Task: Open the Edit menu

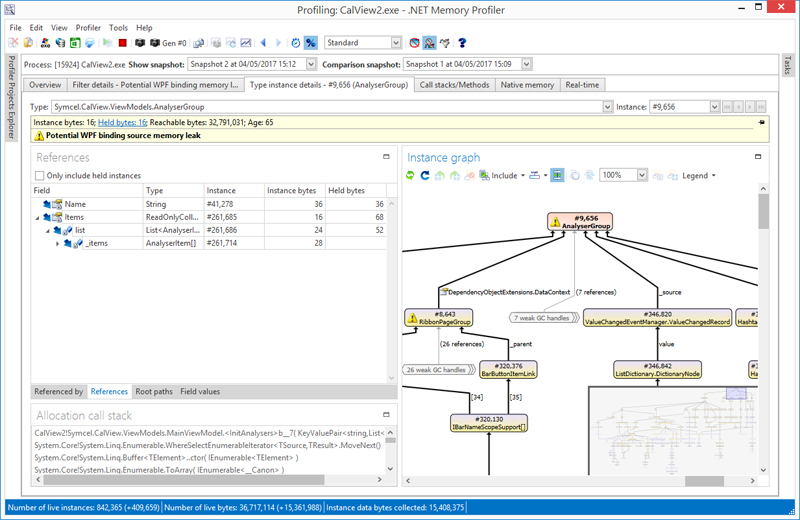Action: (36, 28)
